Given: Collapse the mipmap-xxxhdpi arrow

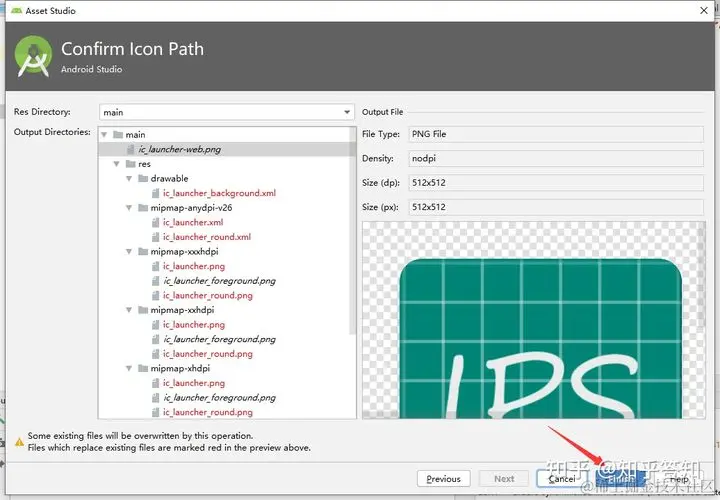Looking at the screenshot, I should [x=129, y=252].
